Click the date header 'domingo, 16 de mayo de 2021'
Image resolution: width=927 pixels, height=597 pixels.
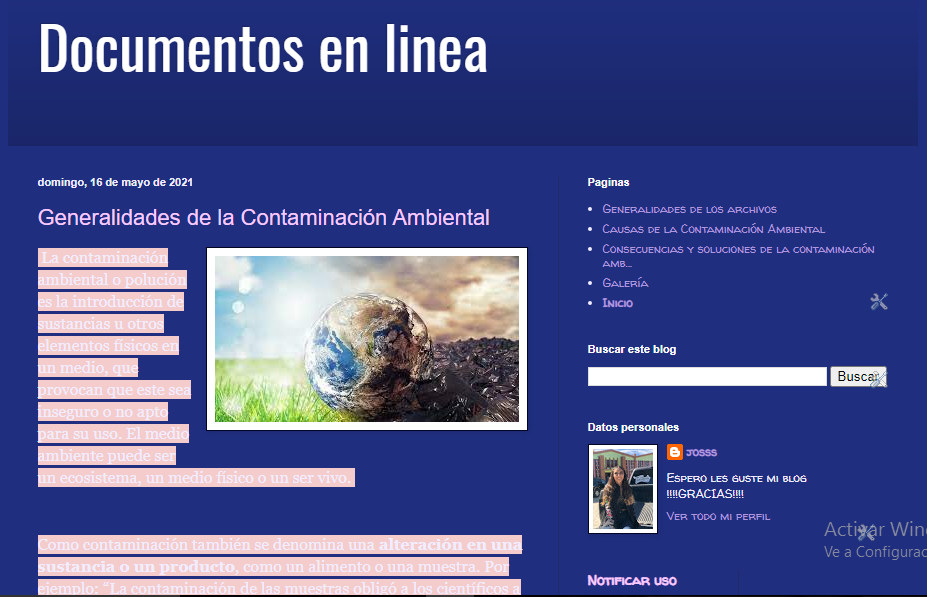[113, 181]
